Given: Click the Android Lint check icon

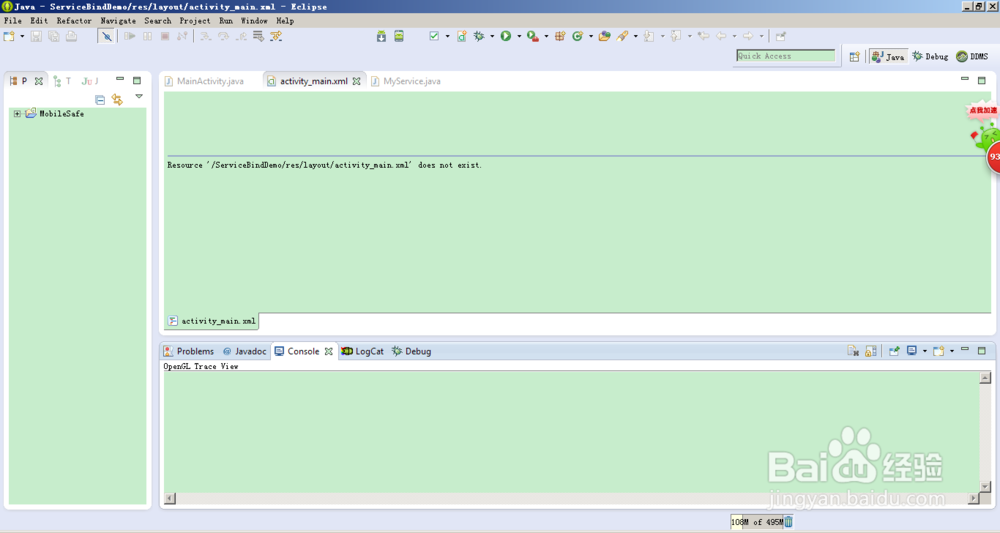Looking at the screenshot, I should (x=434, y=36).
